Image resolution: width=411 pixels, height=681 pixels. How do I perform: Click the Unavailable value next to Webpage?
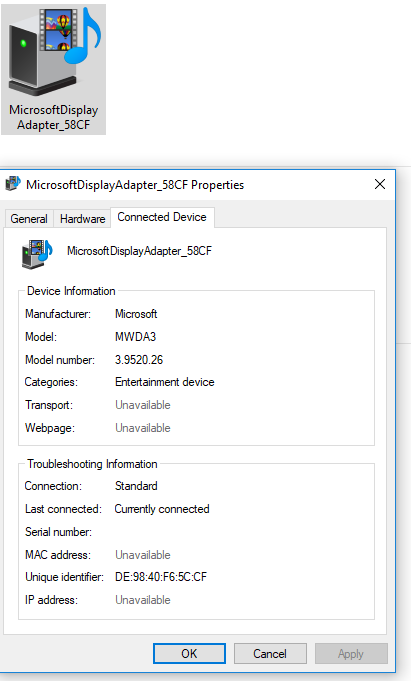[143, 428]
